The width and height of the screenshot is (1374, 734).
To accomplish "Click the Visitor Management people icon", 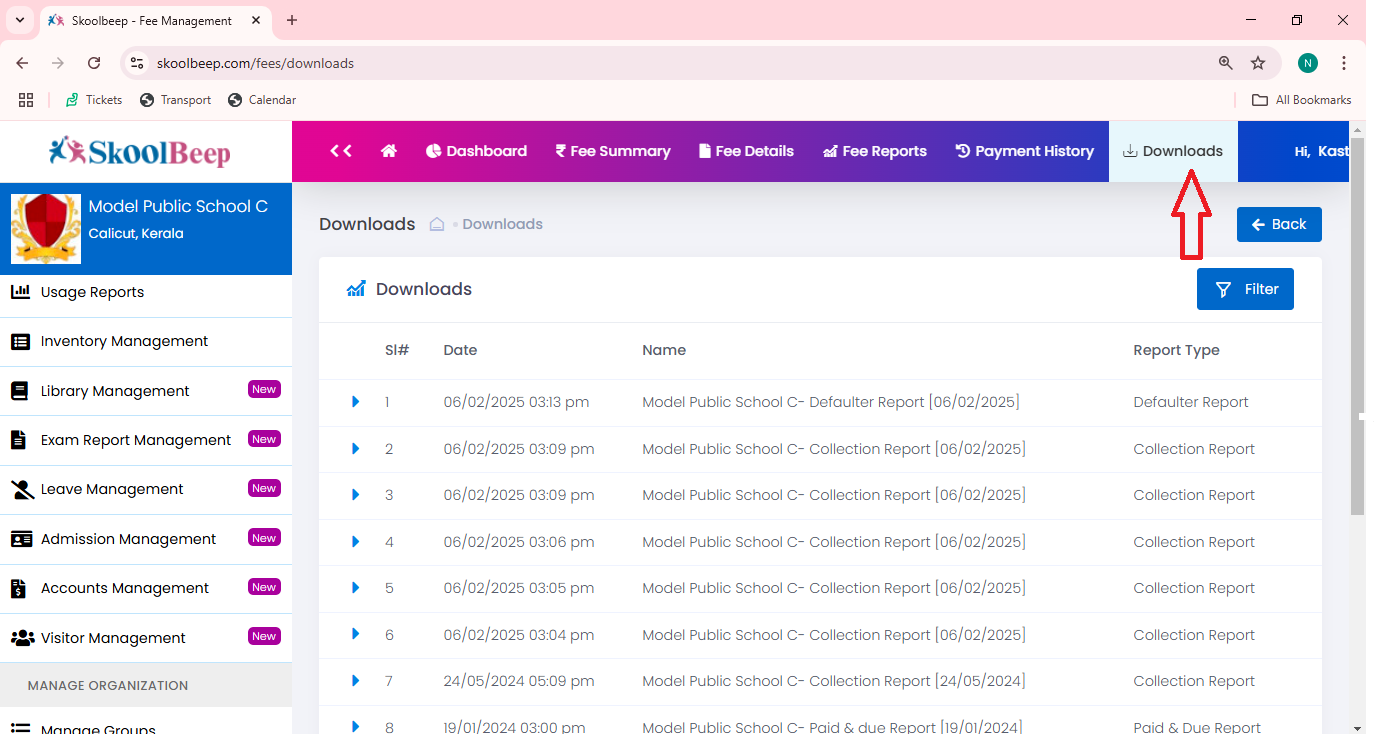I will click(22, 638).
